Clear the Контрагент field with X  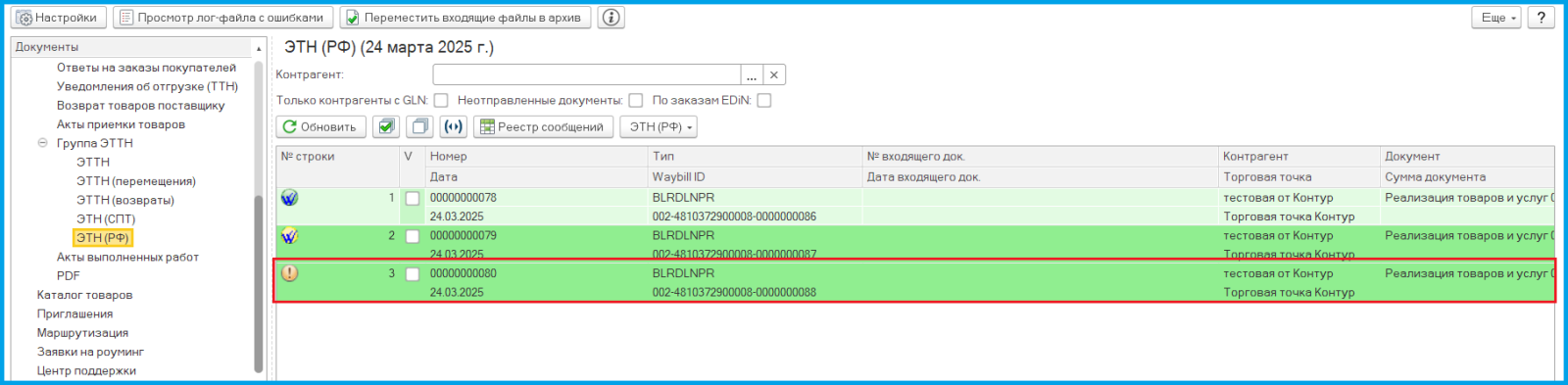[774, 74]
